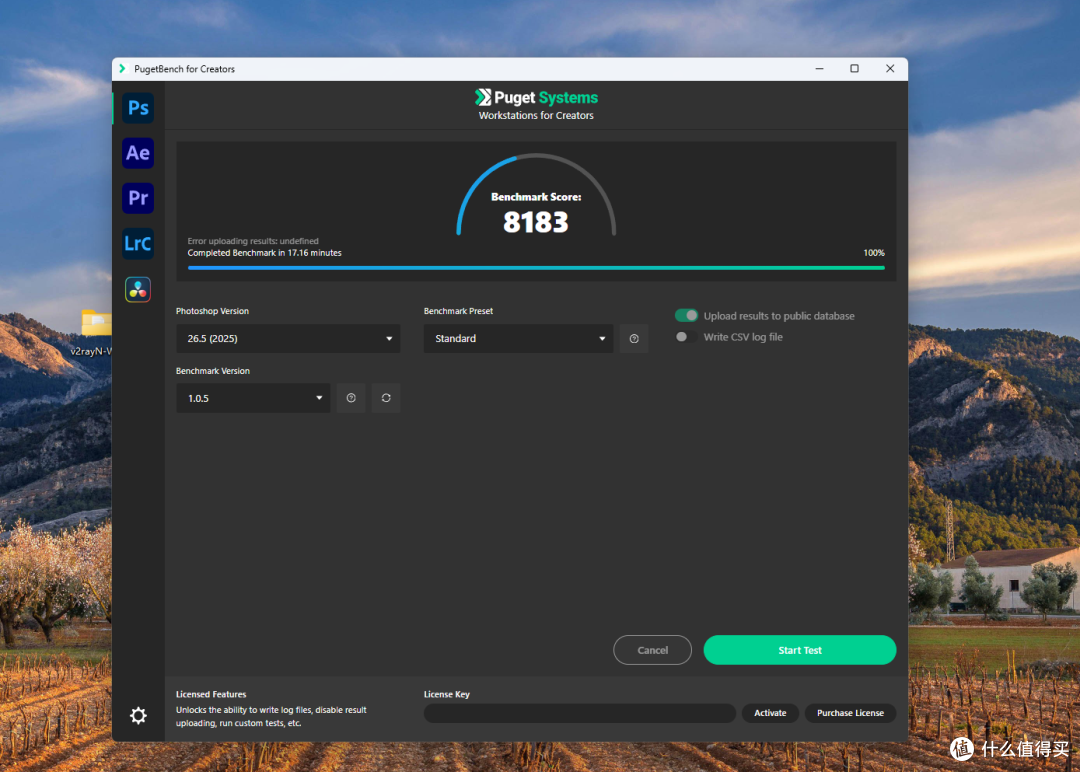This screenshot has width=1080, height=772.
Task: Close the PugetBench for Creators window
Action: [890, 69]
